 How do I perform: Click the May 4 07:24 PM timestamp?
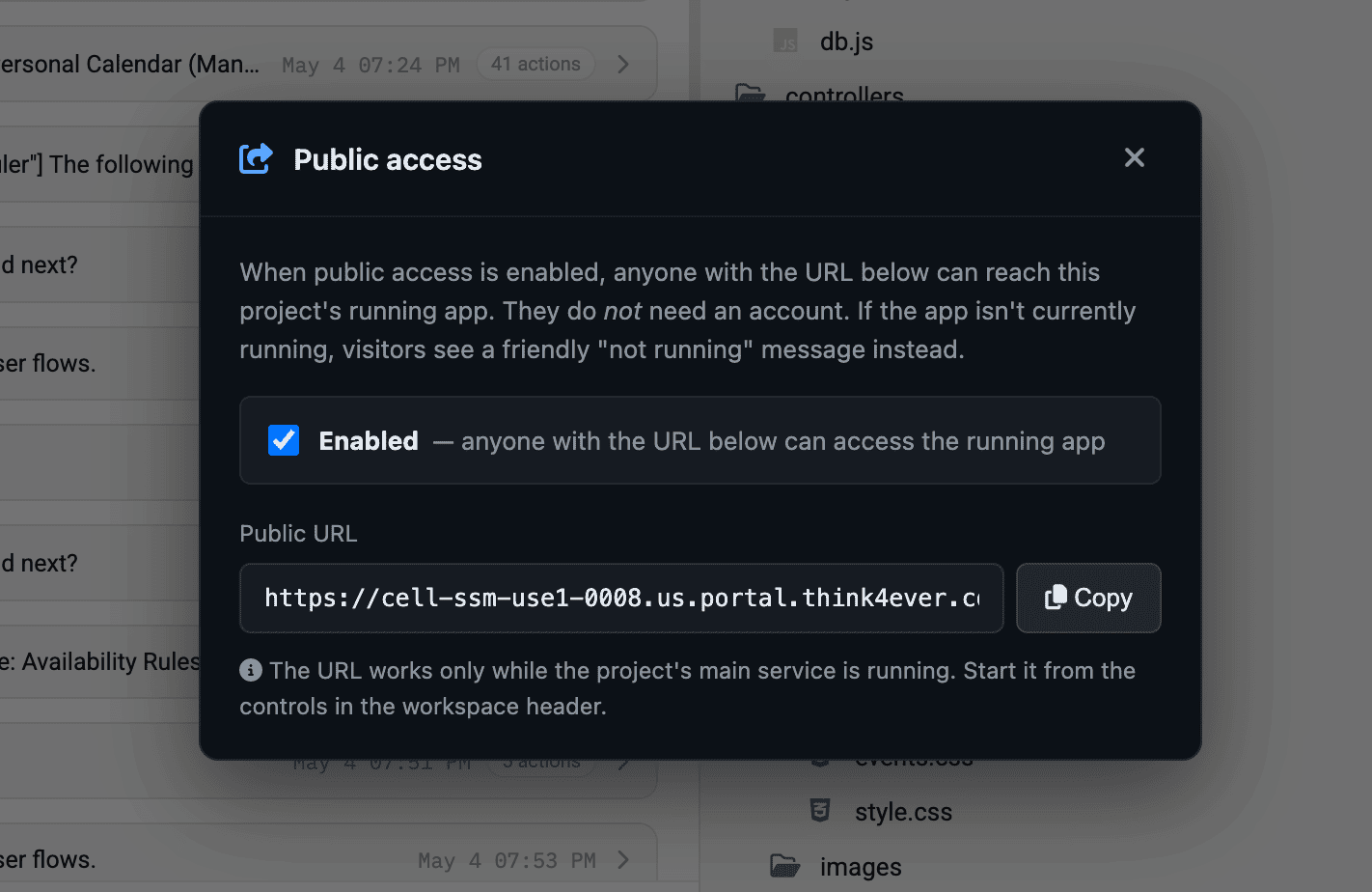[370, 65]
